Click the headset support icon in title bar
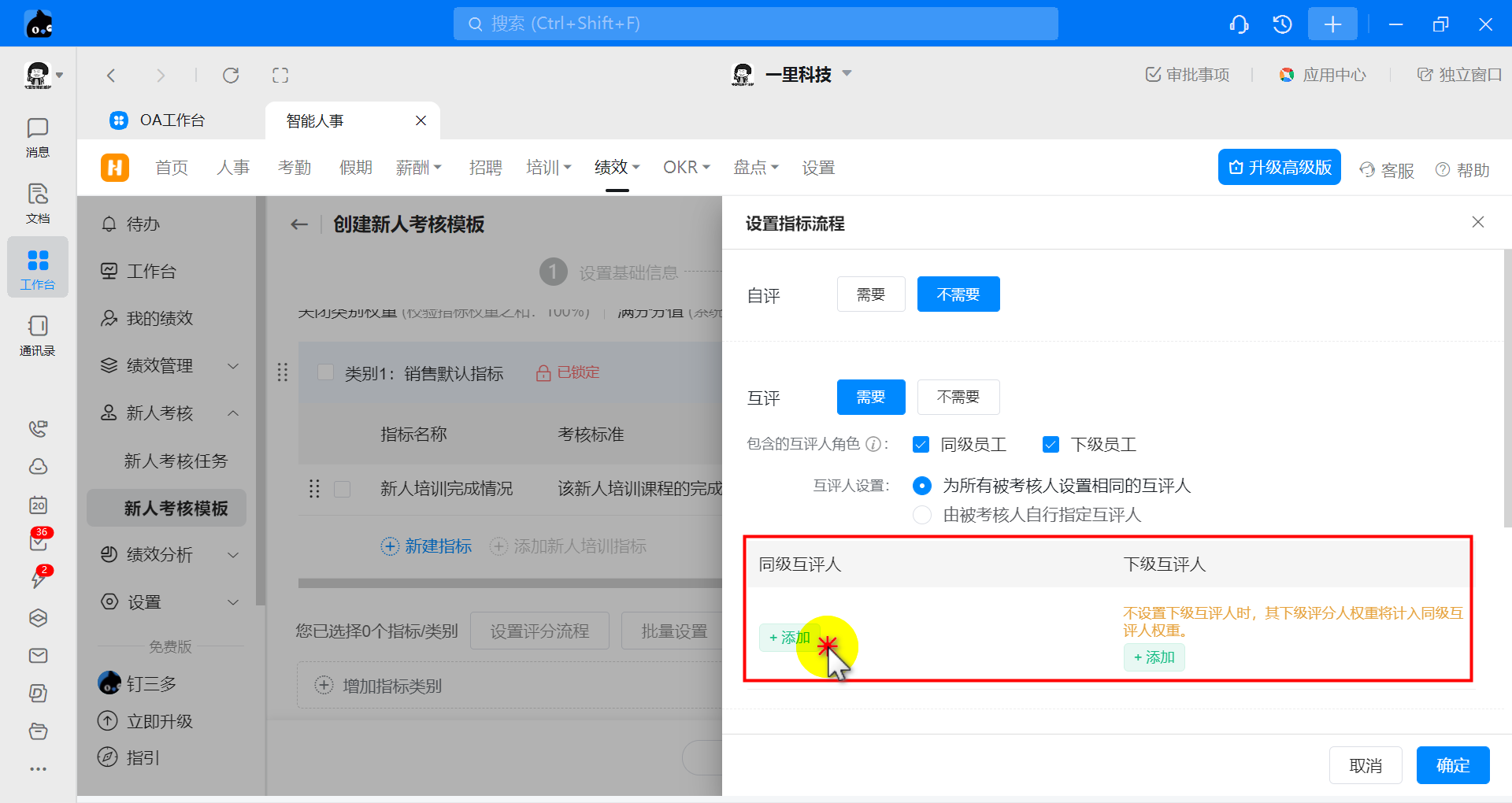The height and width of the screenshot is (803, 1512). [x=1239, y=24]
